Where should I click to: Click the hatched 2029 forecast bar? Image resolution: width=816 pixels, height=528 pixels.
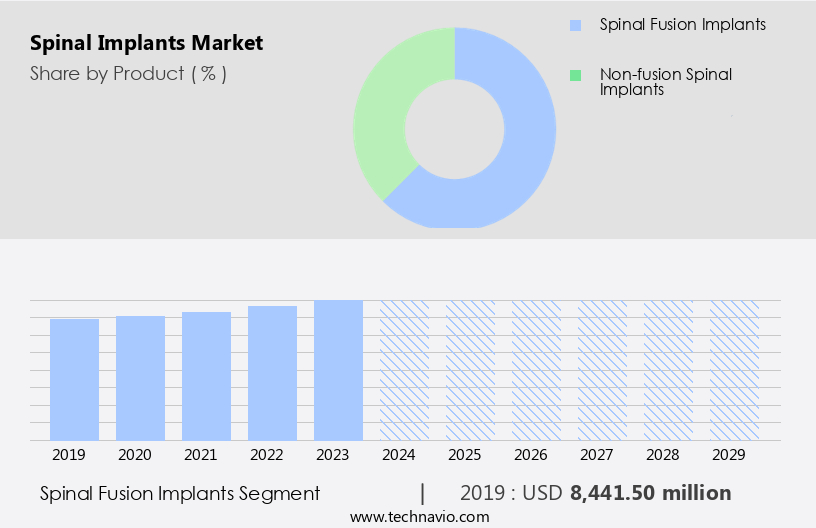point(735,370)
